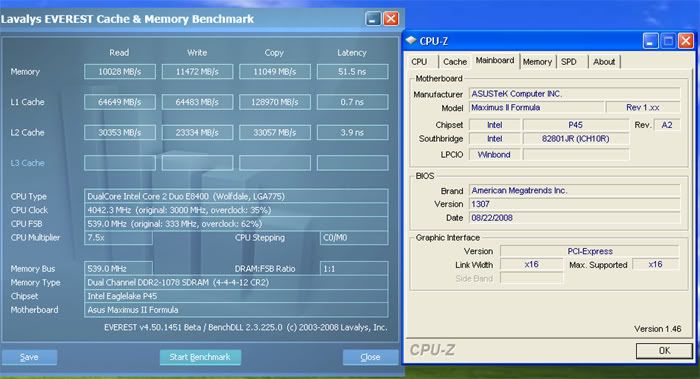Select the Rev 1.xx model revision field
The width and height of the screenshot is (700, 379).
point(643,107)
